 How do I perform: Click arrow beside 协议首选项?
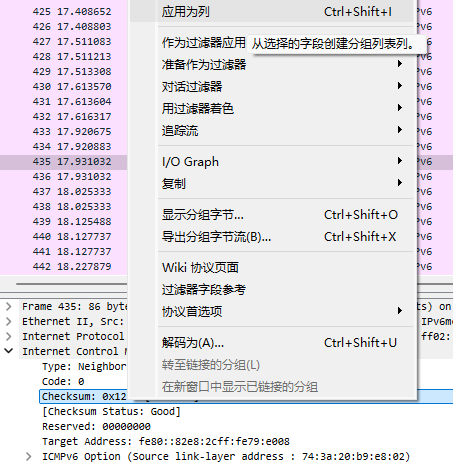[400, 311]
